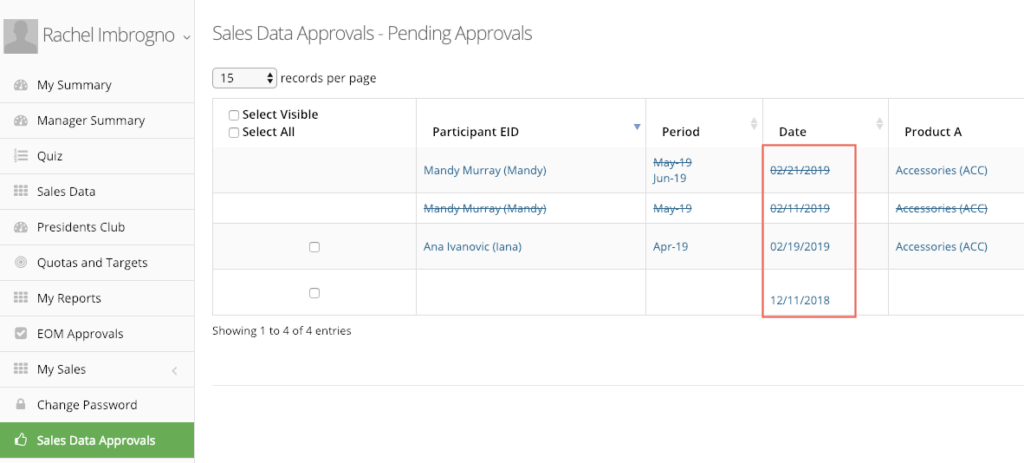The image size is (1024, 463).
Task: Click the My Summary dashboard icon
Action: [x=20, y=85]
